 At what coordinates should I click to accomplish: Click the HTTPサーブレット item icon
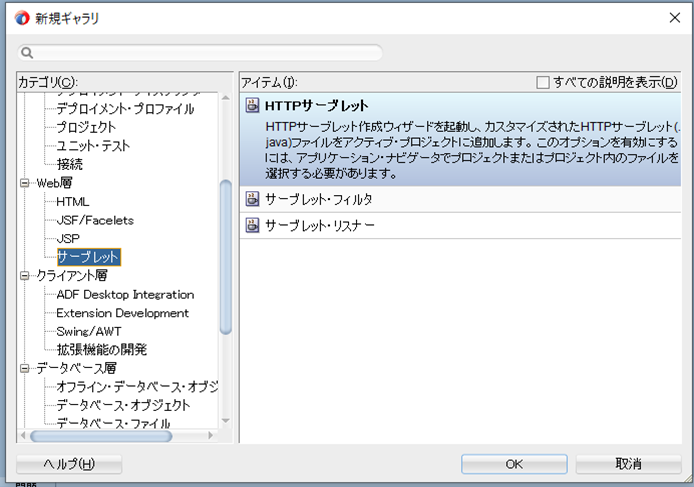coord(252,106)
